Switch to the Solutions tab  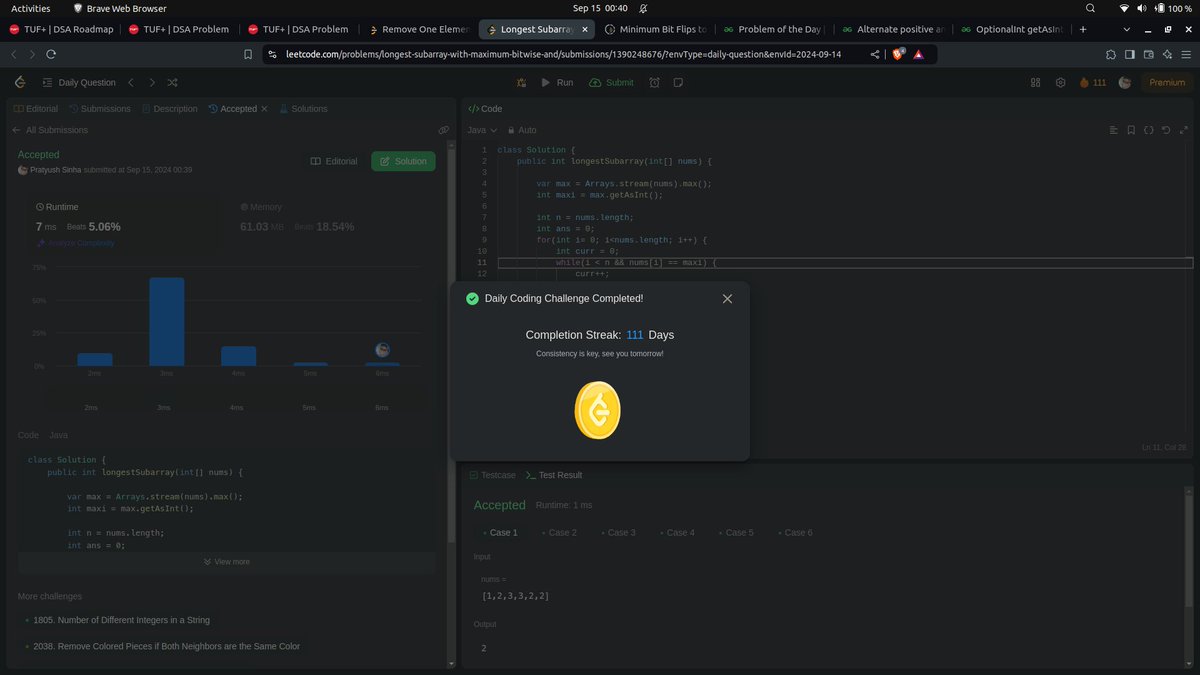coord(302,108)
